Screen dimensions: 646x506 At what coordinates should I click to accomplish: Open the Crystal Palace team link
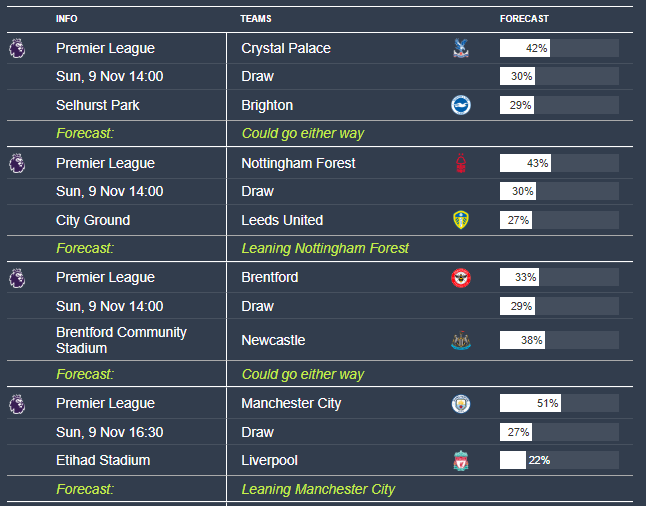coord(286,48)
